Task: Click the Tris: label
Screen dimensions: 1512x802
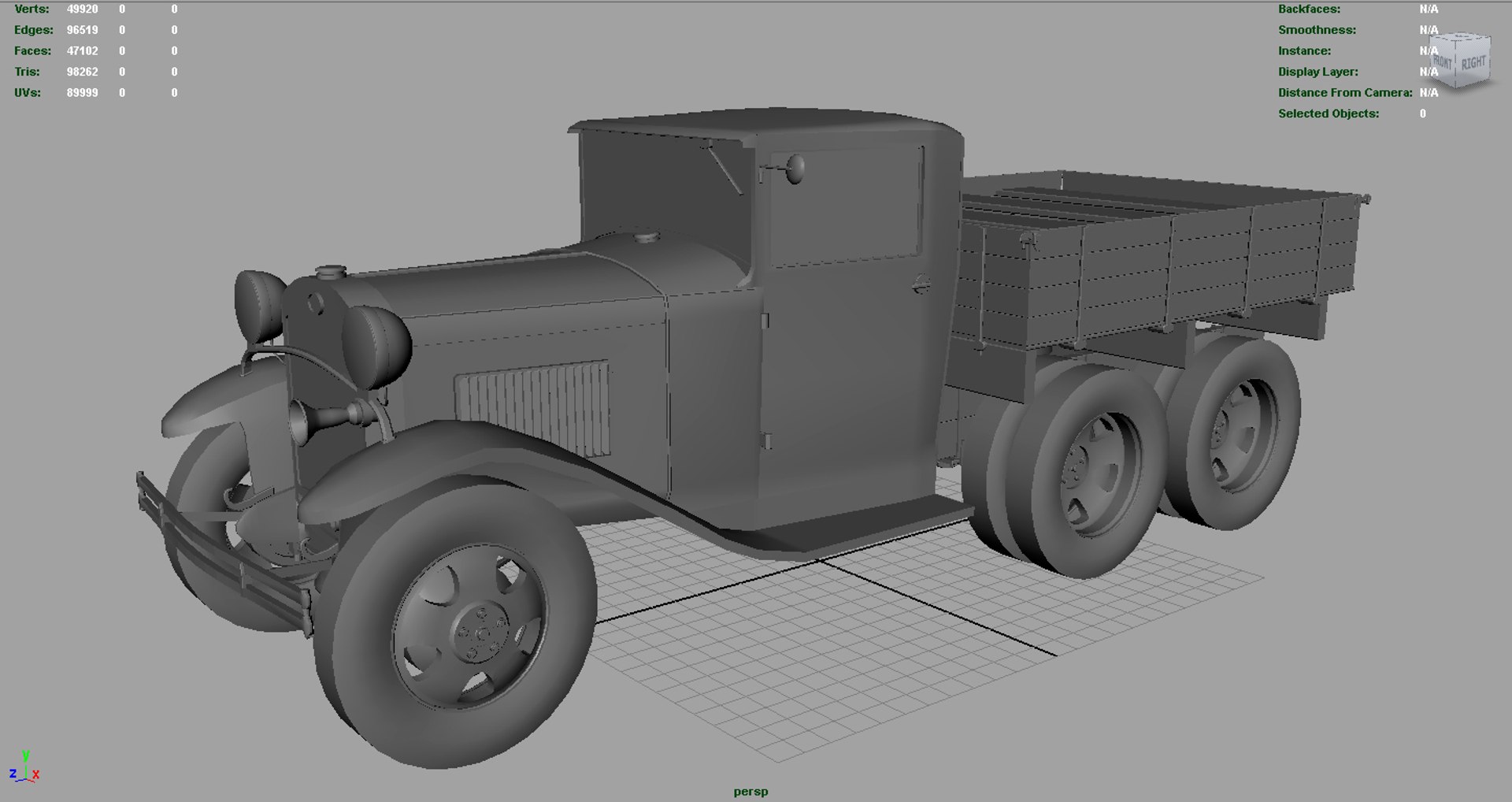Action: pos(27,72)
